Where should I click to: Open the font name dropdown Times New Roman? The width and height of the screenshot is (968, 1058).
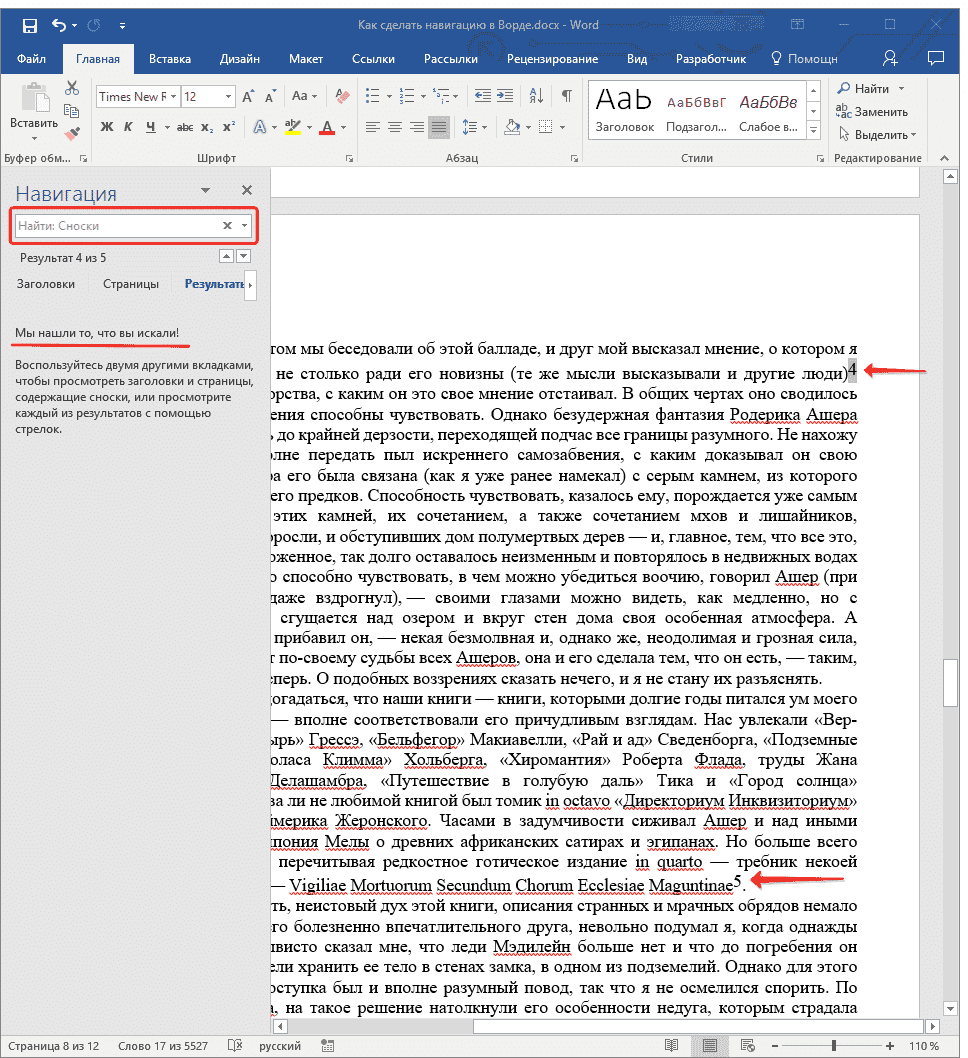pos(174,97)
